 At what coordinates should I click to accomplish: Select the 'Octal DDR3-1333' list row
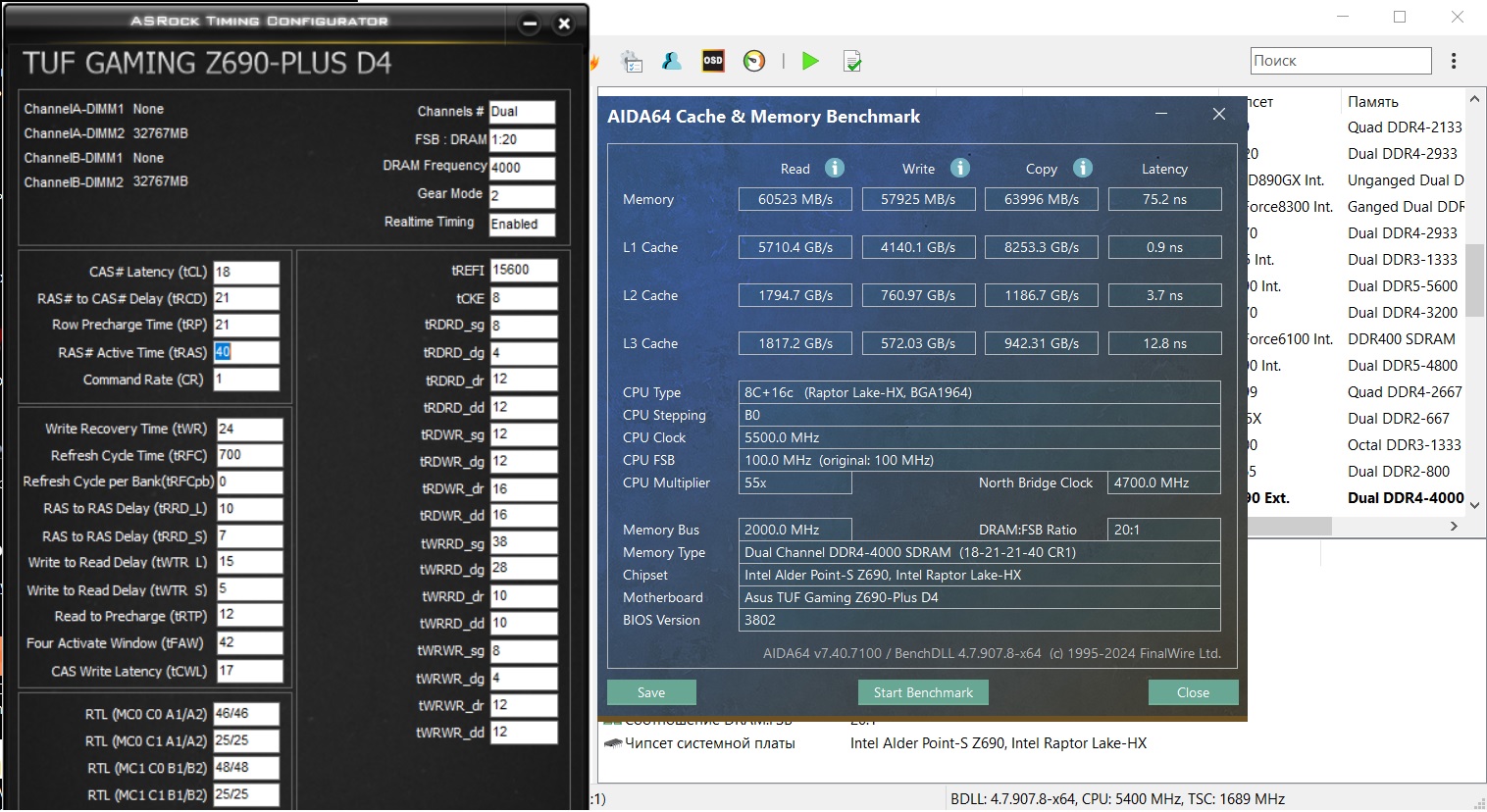pyautogui.click(x=1405, y=445)
